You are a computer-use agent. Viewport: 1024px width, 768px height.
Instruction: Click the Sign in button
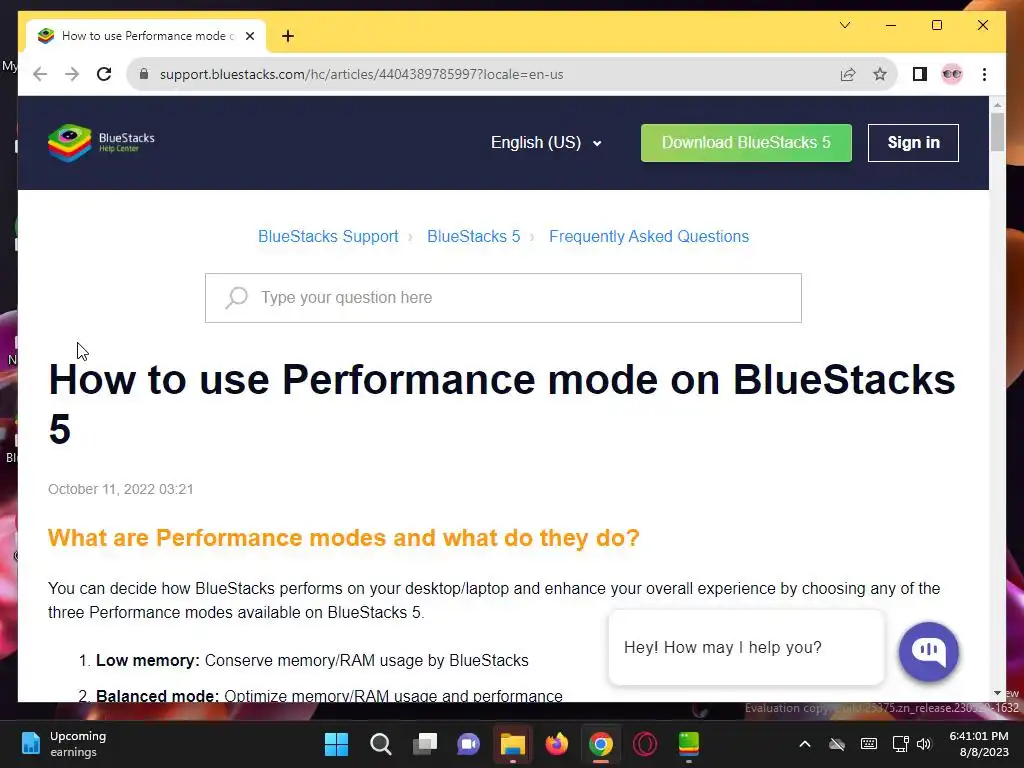pyautogui.click(x=913, y=142)
